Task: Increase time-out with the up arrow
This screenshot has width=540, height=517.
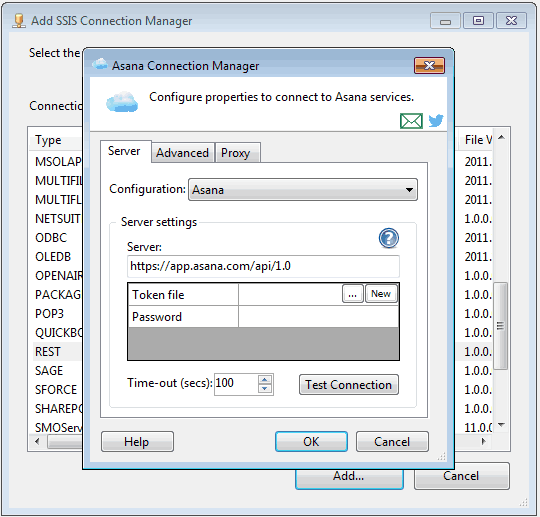Action: coord(265,380)
